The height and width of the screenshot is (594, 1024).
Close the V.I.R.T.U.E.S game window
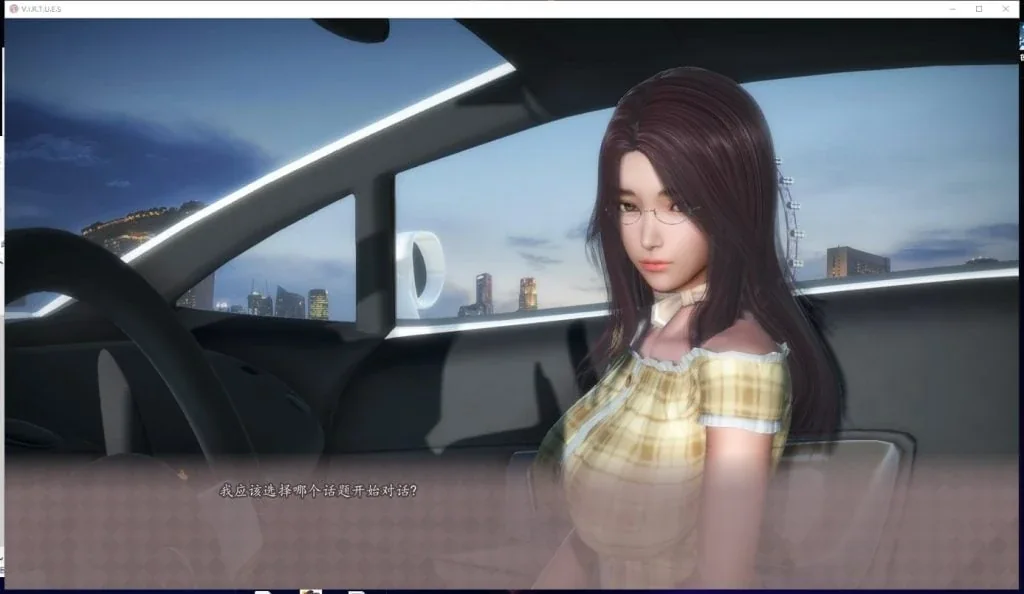click(x=1006, y=9)
